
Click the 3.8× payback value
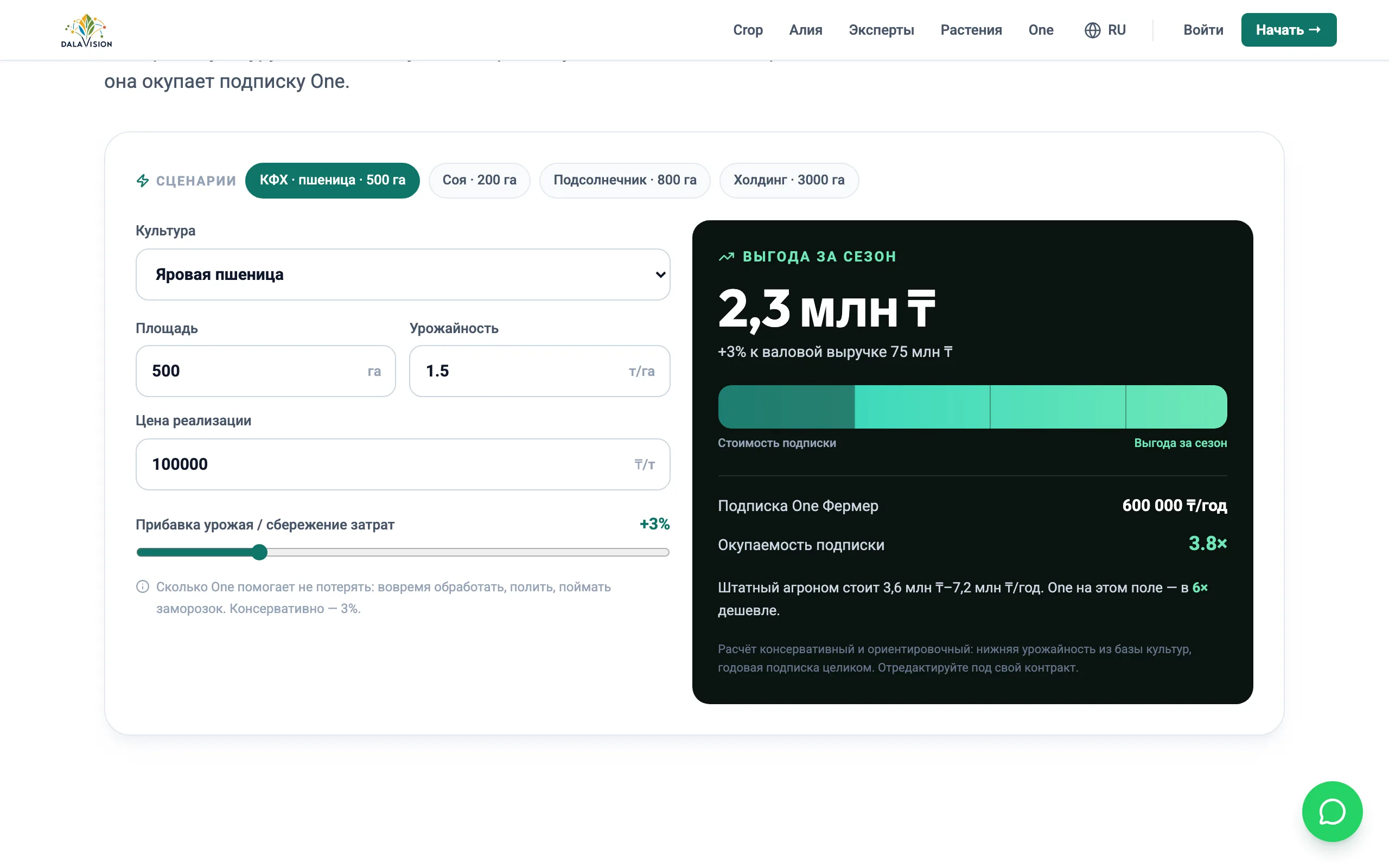pos(1208,544)
